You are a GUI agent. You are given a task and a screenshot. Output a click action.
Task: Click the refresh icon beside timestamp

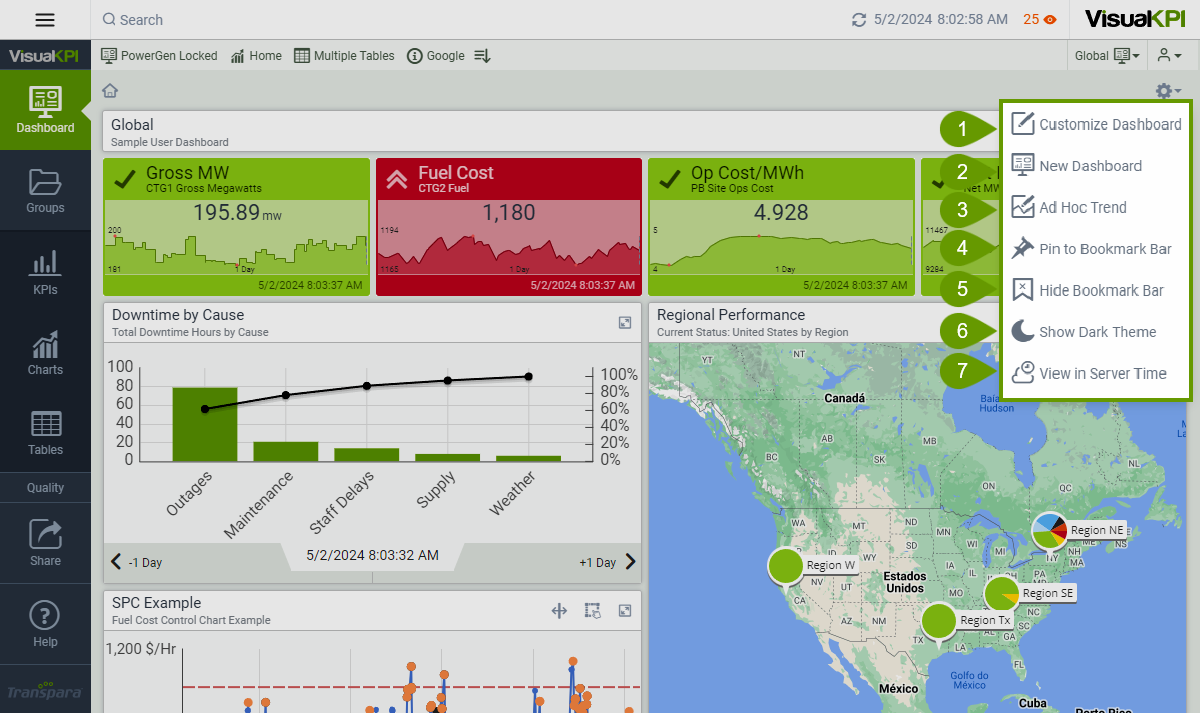[x=858, y=20]
